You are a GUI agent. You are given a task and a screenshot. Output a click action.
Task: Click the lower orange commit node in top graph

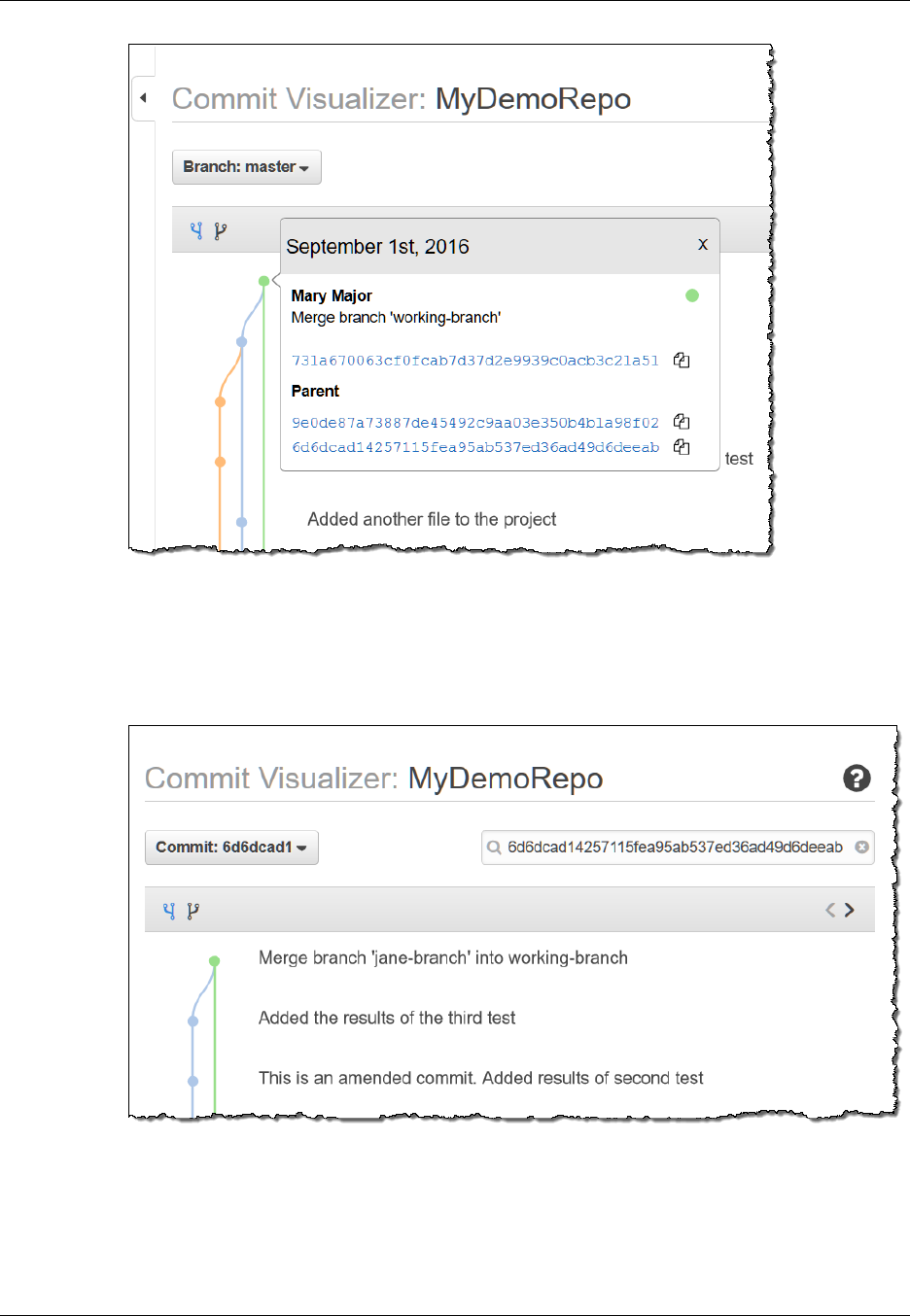(x=220, y=462)
